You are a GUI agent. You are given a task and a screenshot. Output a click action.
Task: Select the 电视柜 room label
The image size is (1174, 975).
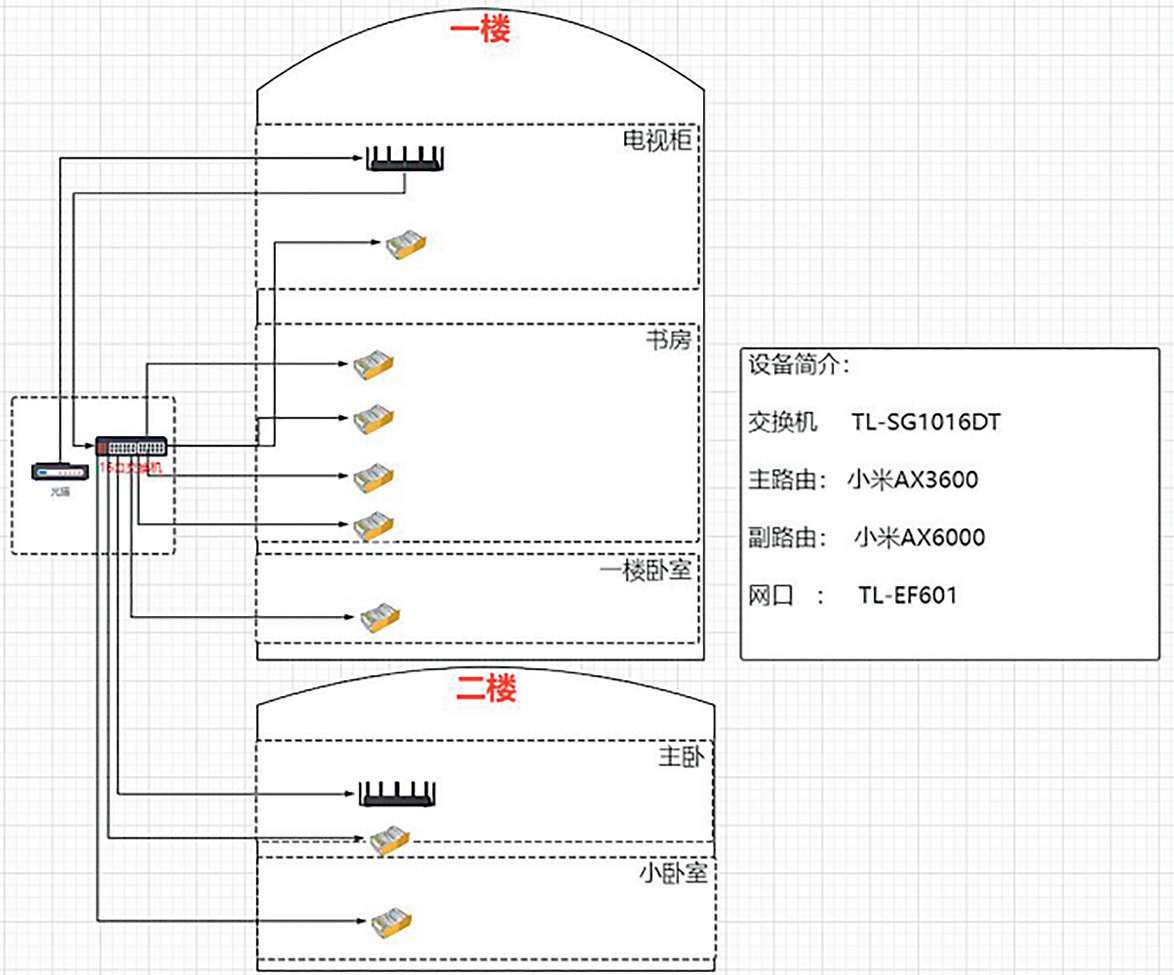[657, 141]
